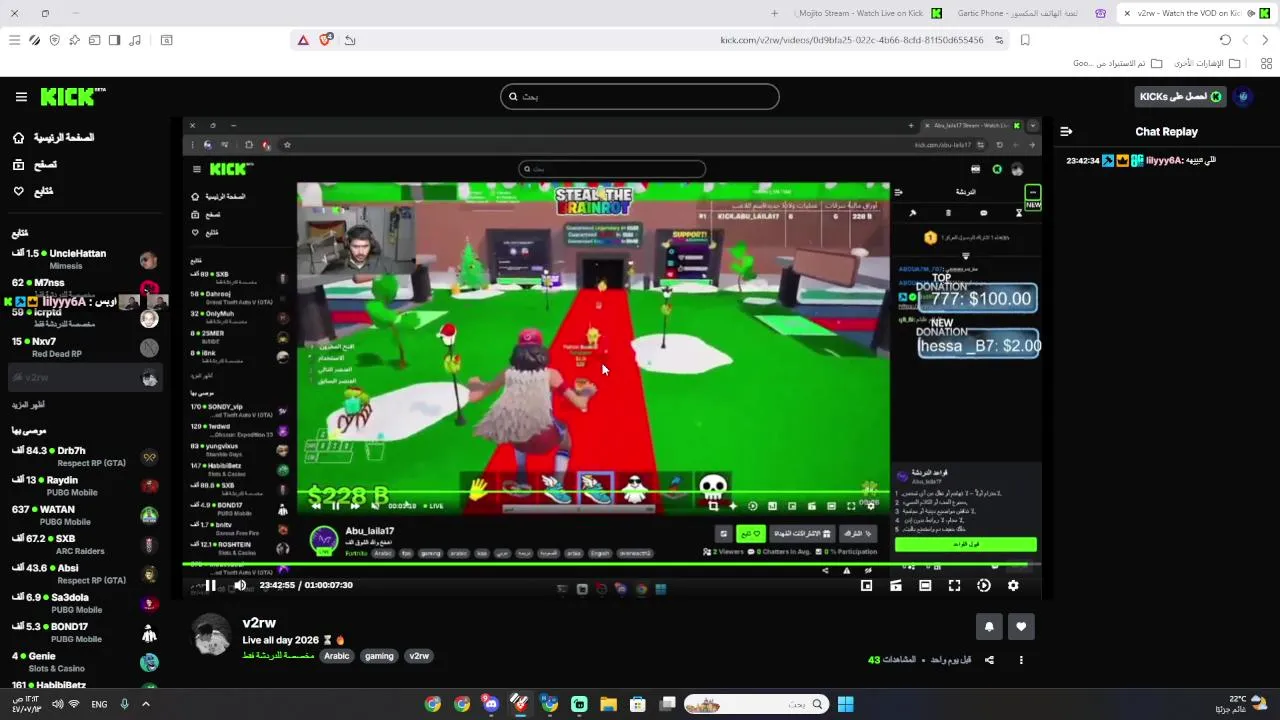Bookmark this page
The height and width of the screenshot is (720, 1280).
click(x=1025, y=40)
